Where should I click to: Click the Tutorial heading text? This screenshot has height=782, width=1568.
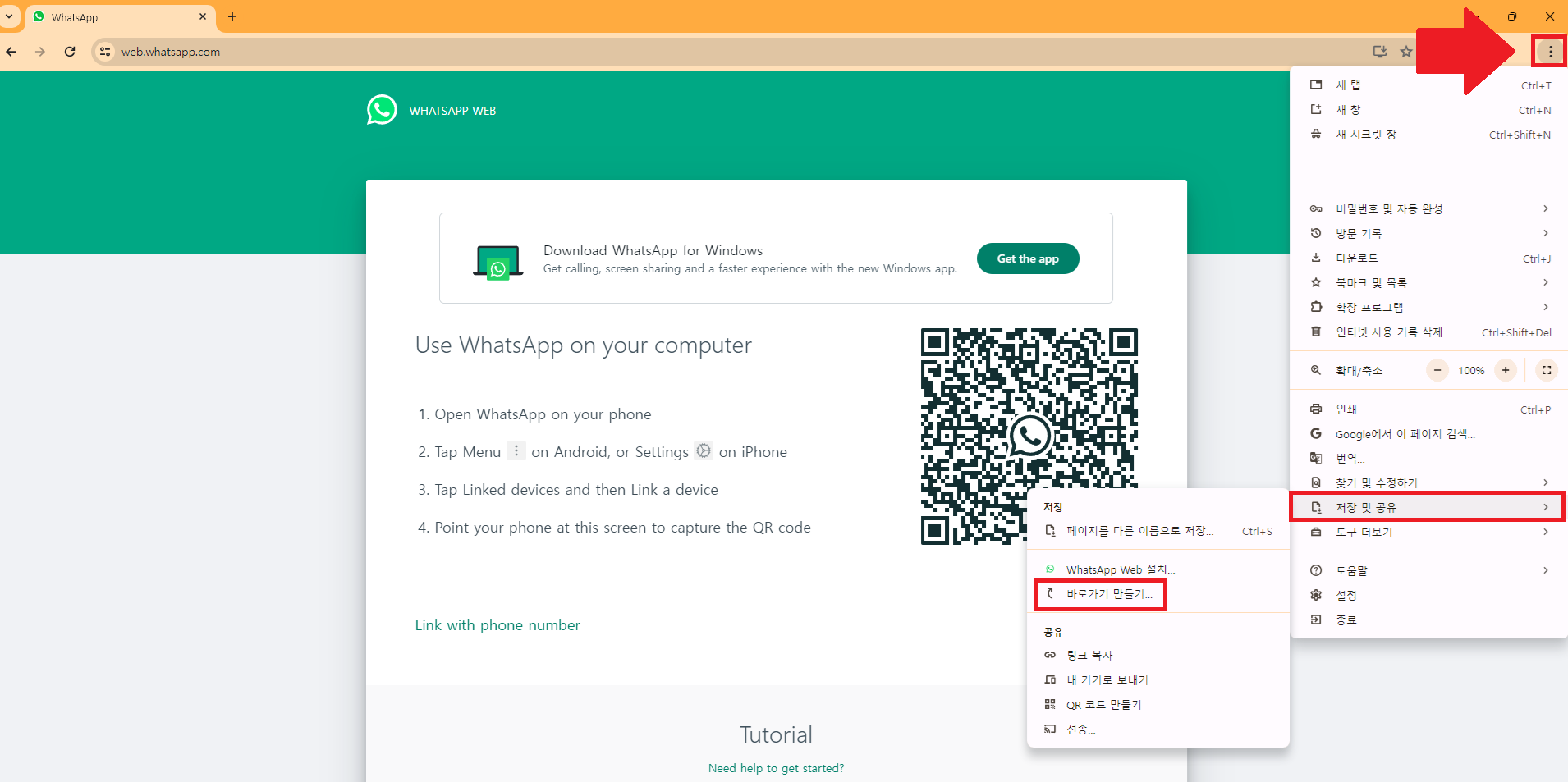(x=776, y=734)
